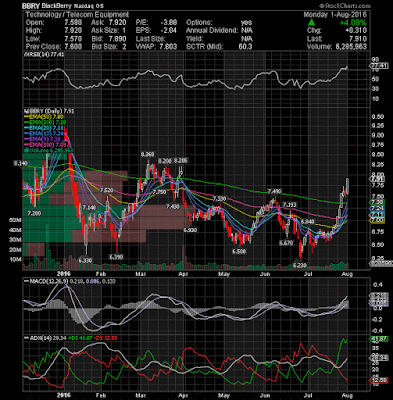Click the BBRY ticker symbol in header
Screen dimensions: 393x400
coord(31,6)
